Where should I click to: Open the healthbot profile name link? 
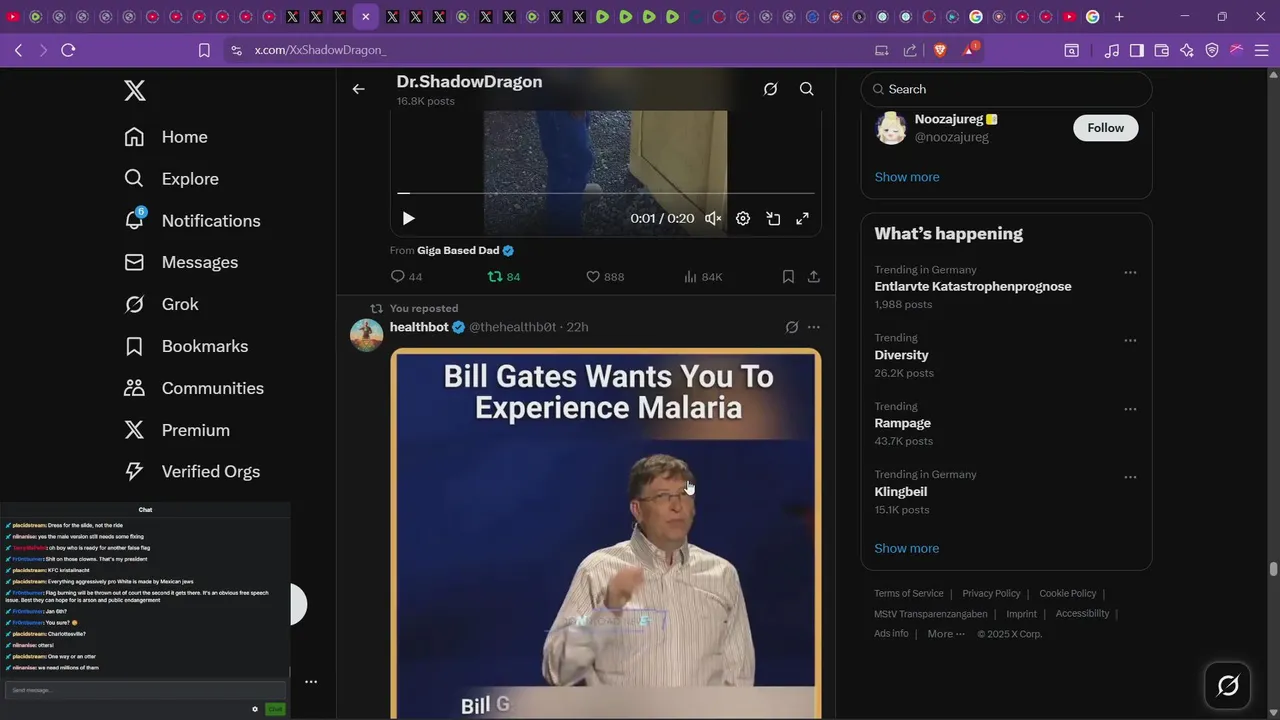pyautogui.click(x=419, y=327)
